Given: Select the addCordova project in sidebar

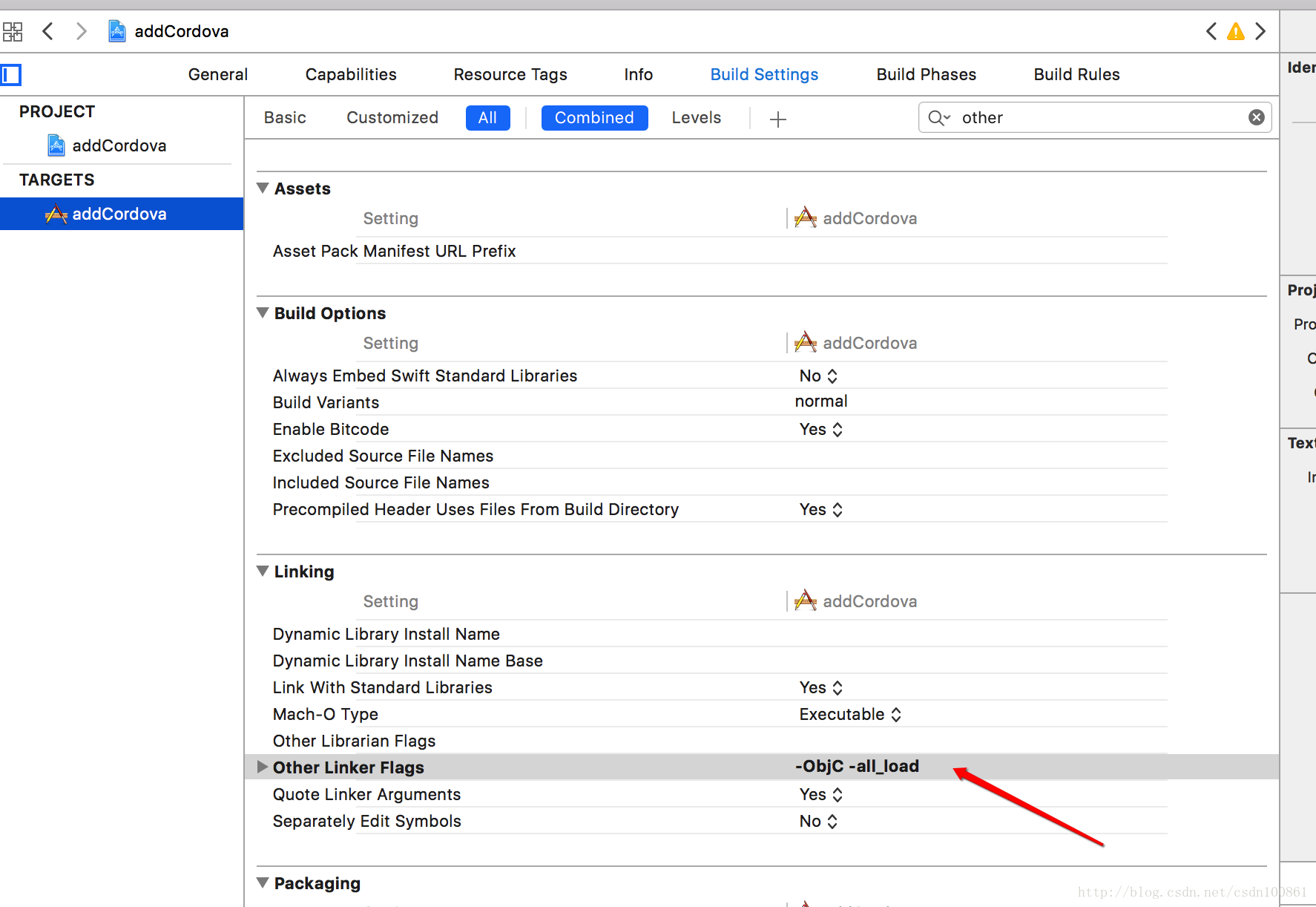Looking at the screenshot, I should click(x=119, y=145).
